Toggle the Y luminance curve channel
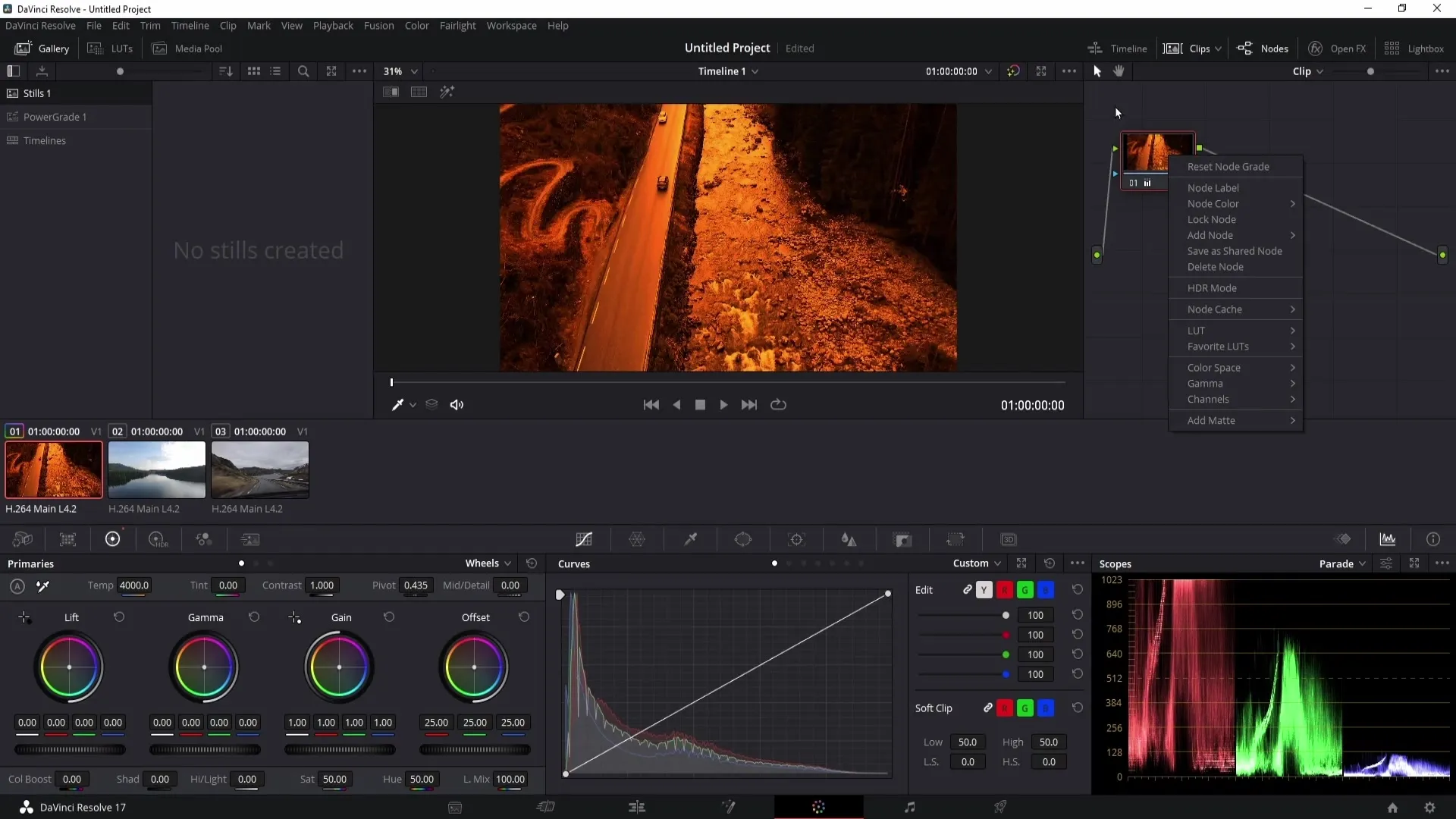The height and width of the screenshot is (819, 1456). point(984,590)
